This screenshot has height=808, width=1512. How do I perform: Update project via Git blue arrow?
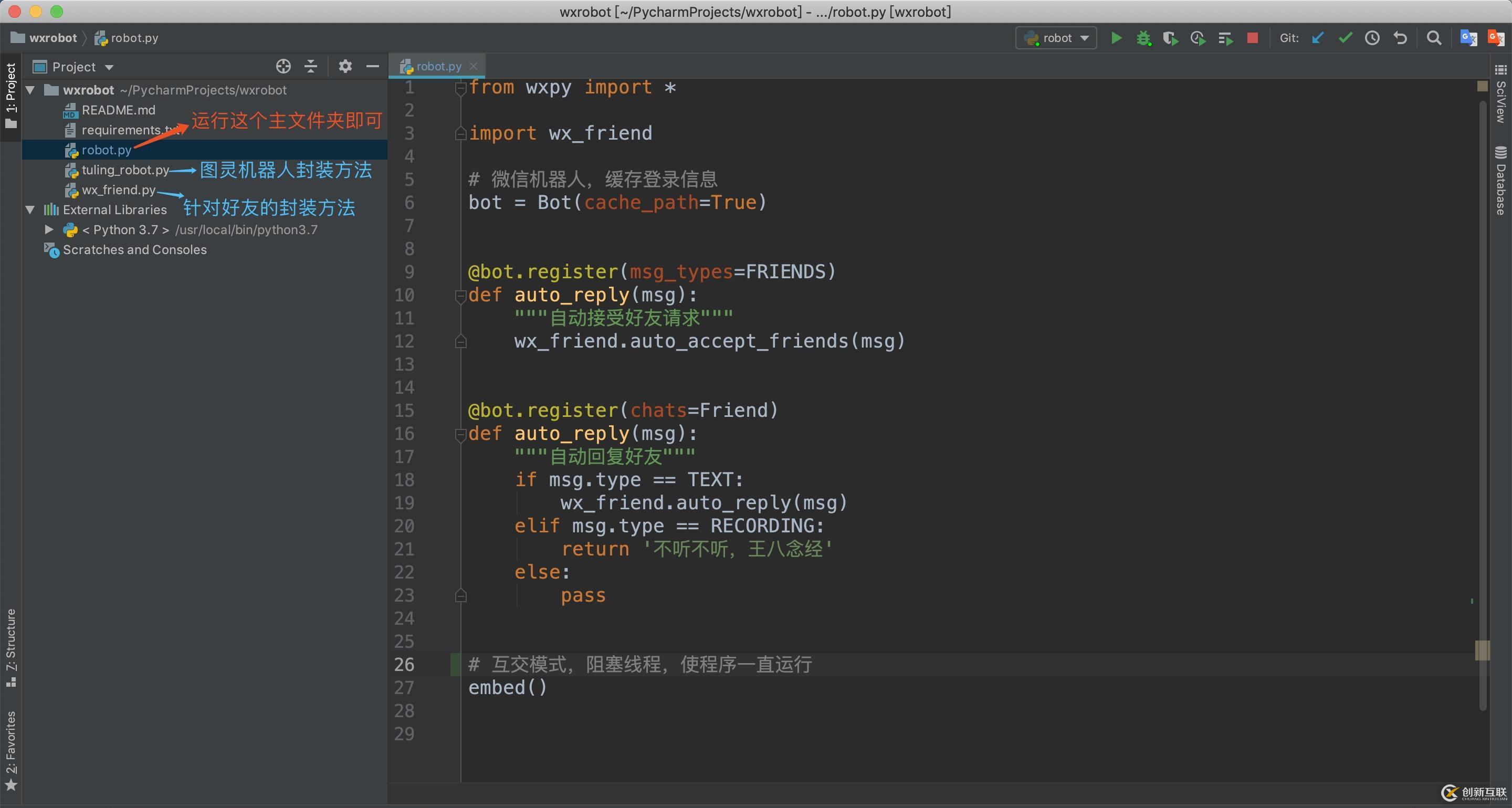[x=1318, y=38]
